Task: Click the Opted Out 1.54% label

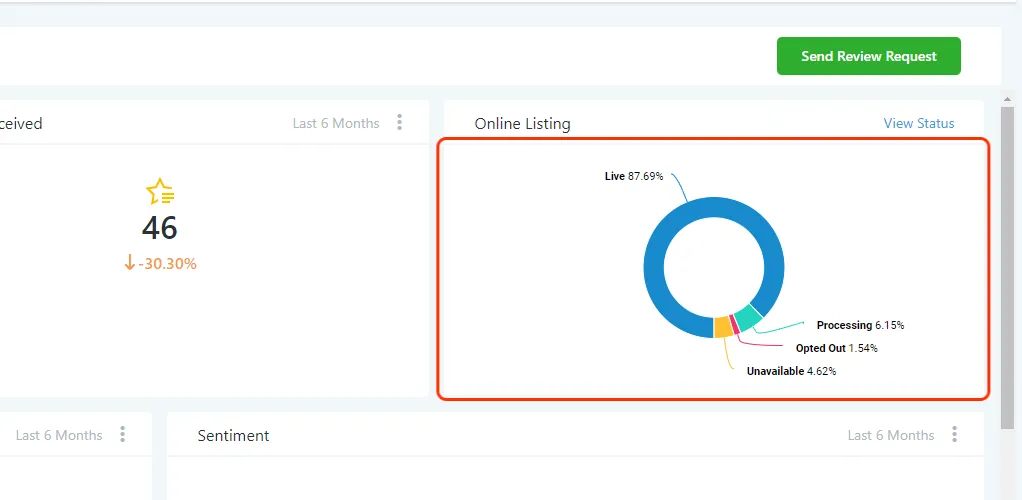Action: point(836,349)
